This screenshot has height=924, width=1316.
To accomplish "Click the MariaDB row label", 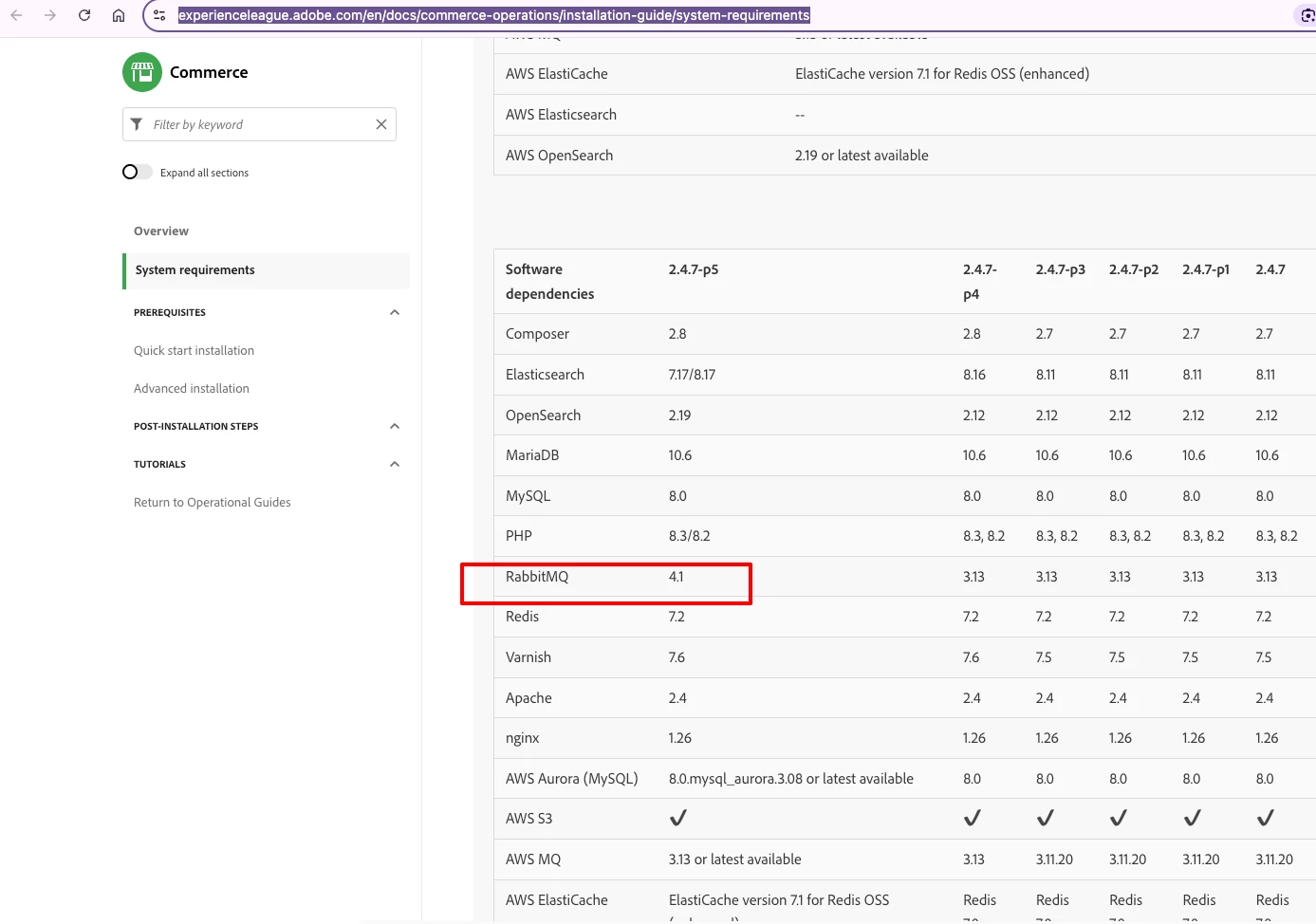I will pos(532,455).
